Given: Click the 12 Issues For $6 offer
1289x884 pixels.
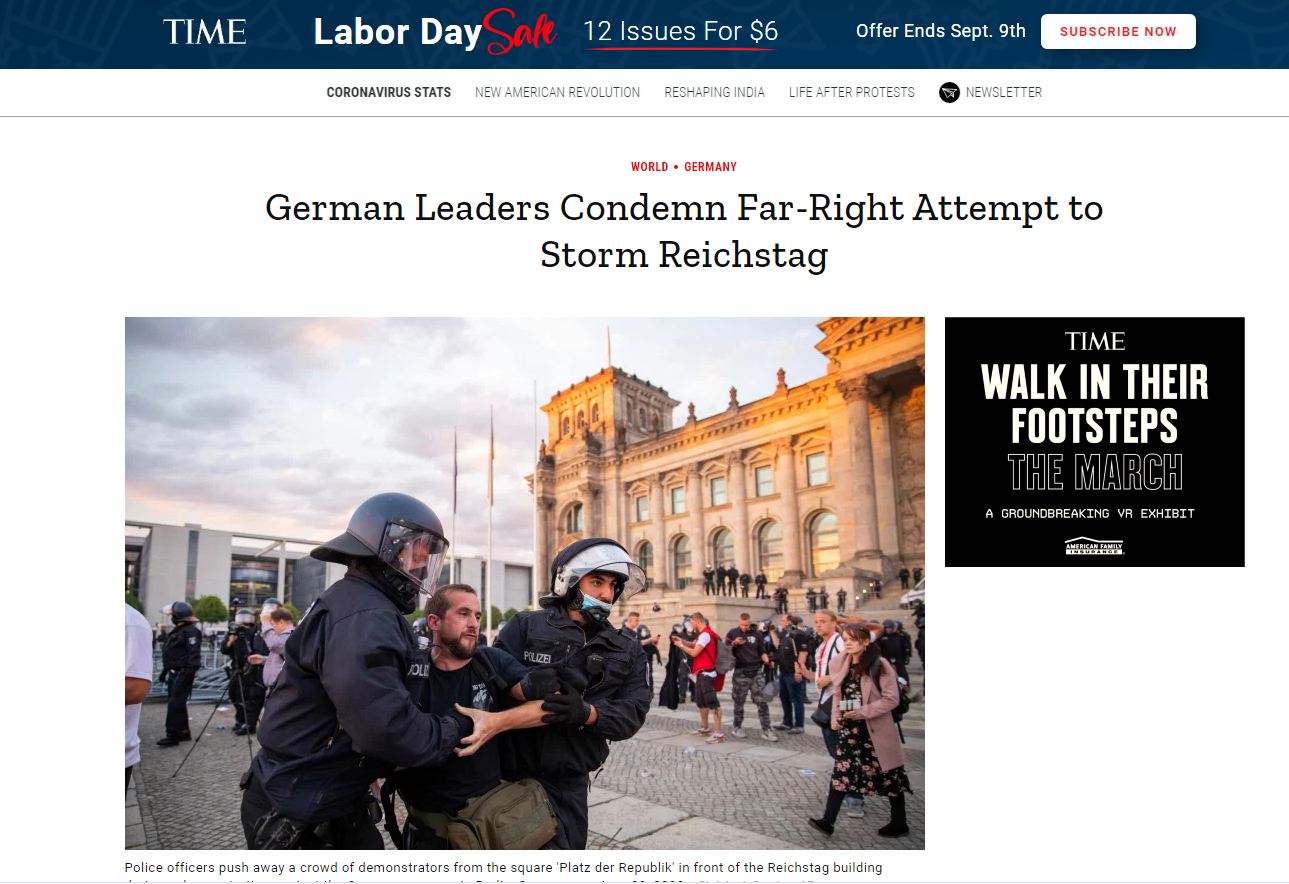Looking at the screenshot, I should point(680,32).
